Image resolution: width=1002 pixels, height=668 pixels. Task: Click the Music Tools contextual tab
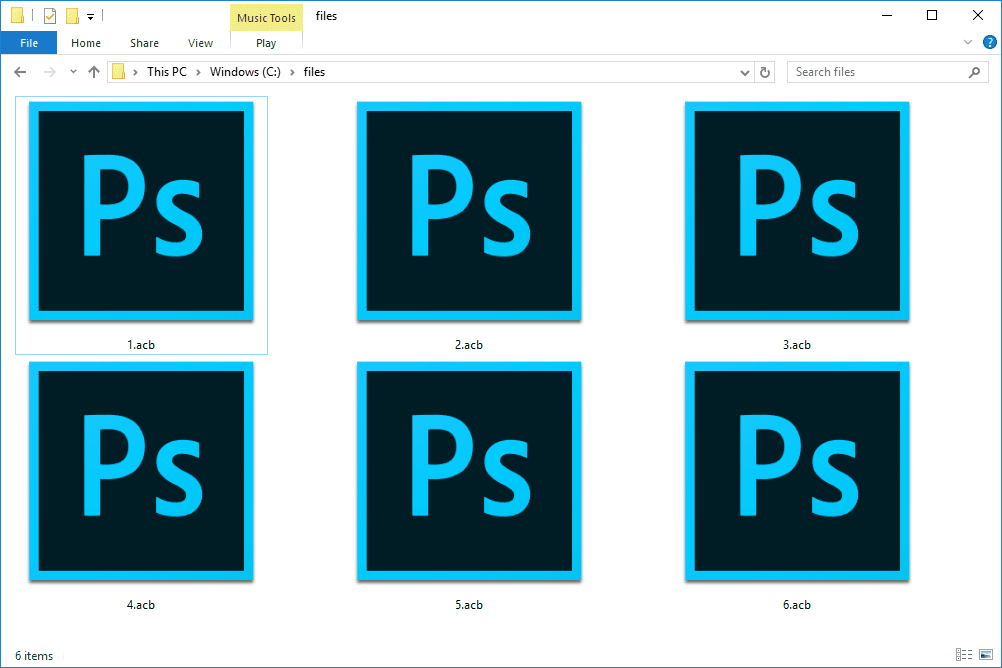(x=266, y=18)
